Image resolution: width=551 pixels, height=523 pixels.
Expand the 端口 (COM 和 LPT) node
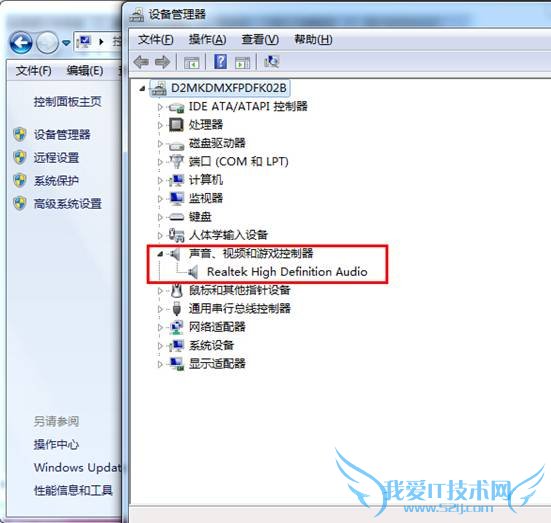click(x=160, y=162)
